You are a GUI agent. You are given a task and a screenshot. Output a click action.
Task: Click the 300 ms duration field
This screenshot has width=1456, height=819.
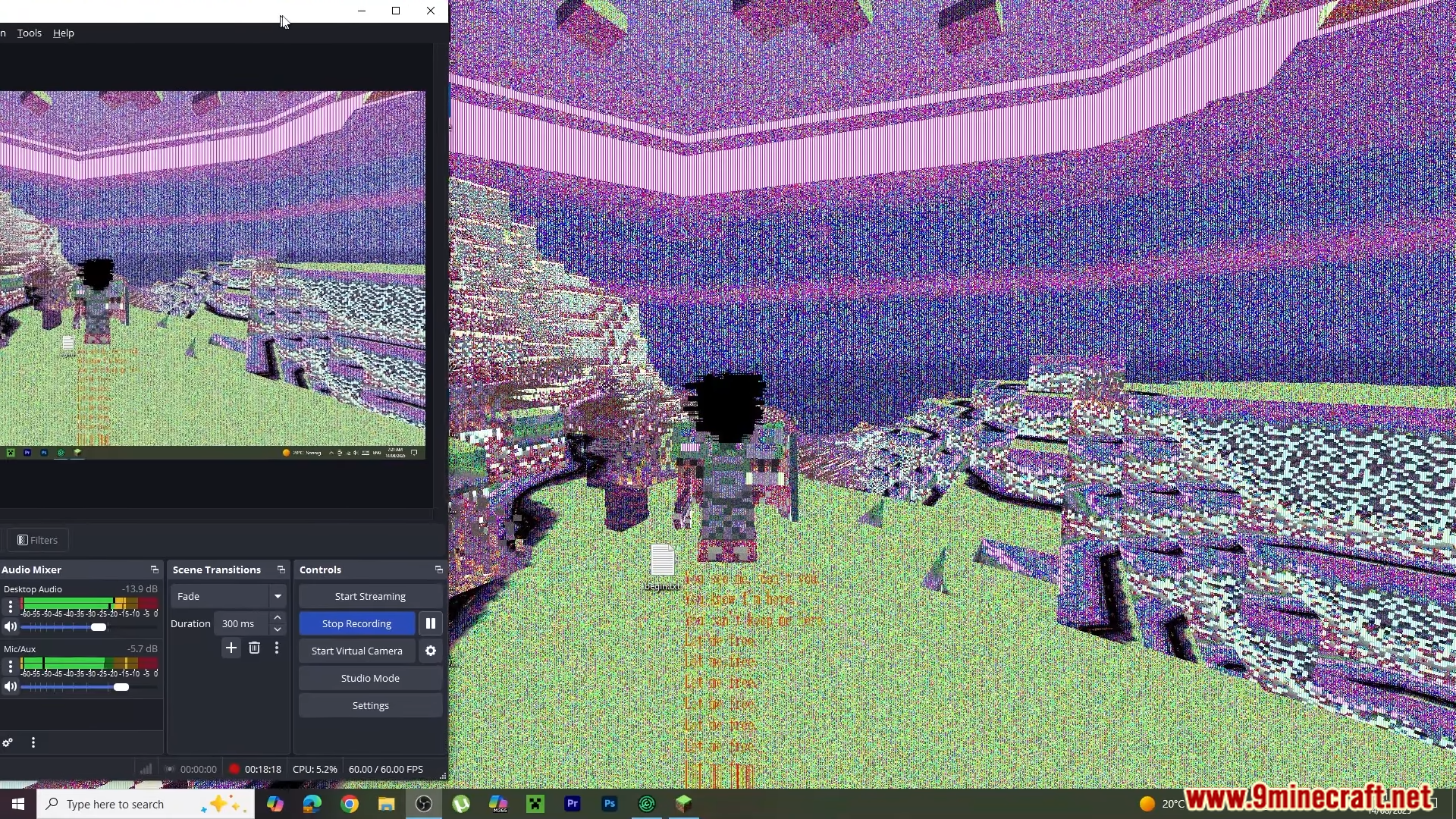[241, 623]
